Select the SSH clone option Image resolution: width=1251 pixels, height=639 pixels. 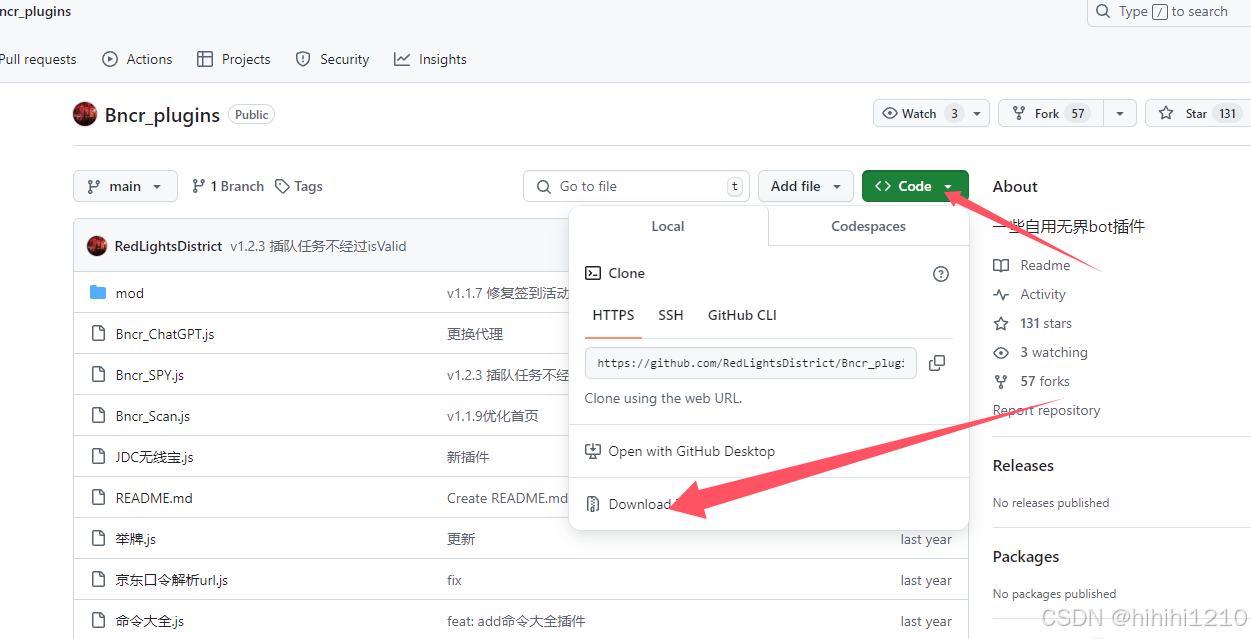pos(671,315)
